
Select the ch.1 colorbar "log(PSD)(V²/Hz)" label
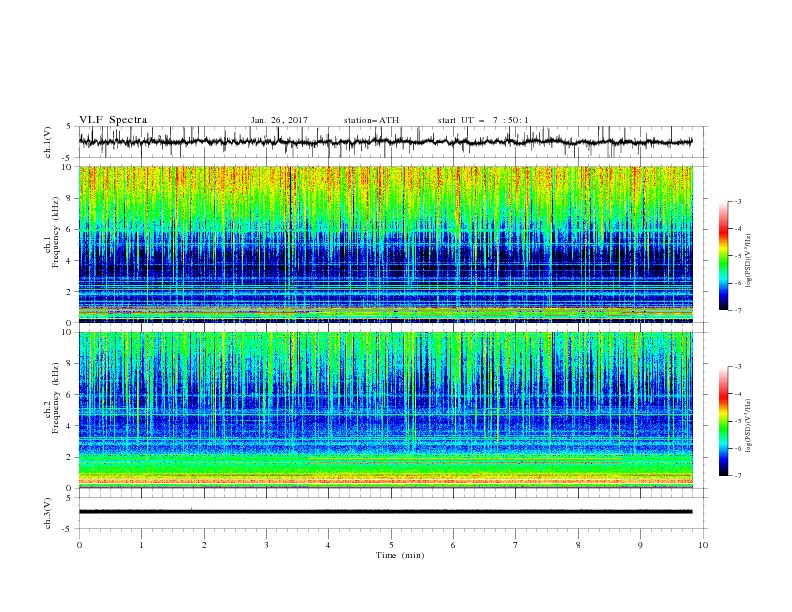coord(748,261)
